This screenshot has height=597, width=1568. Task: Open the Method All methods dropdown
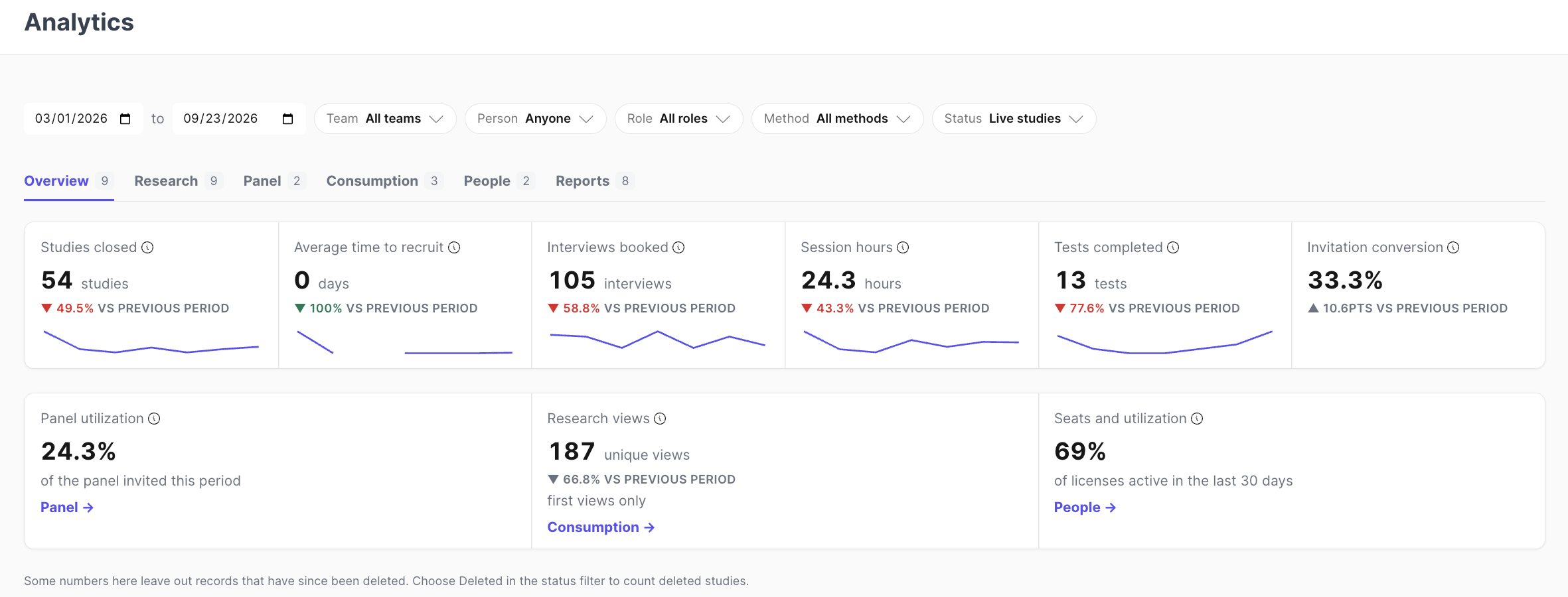pyautogui.click(x=837, y=119)
